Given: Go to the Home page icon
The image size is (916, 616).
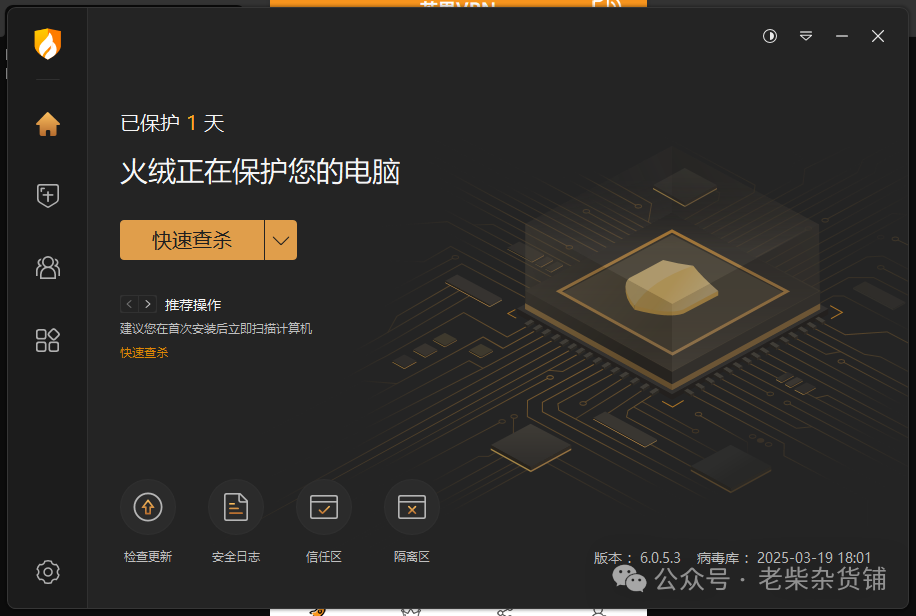Looking at the screenshot, I should tap(47, 124).
